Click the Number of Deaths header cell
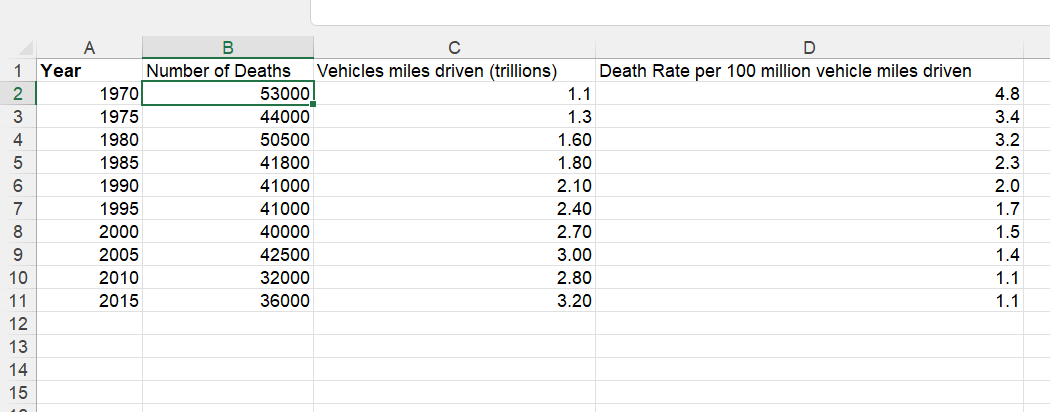 [x=228, y=70]
